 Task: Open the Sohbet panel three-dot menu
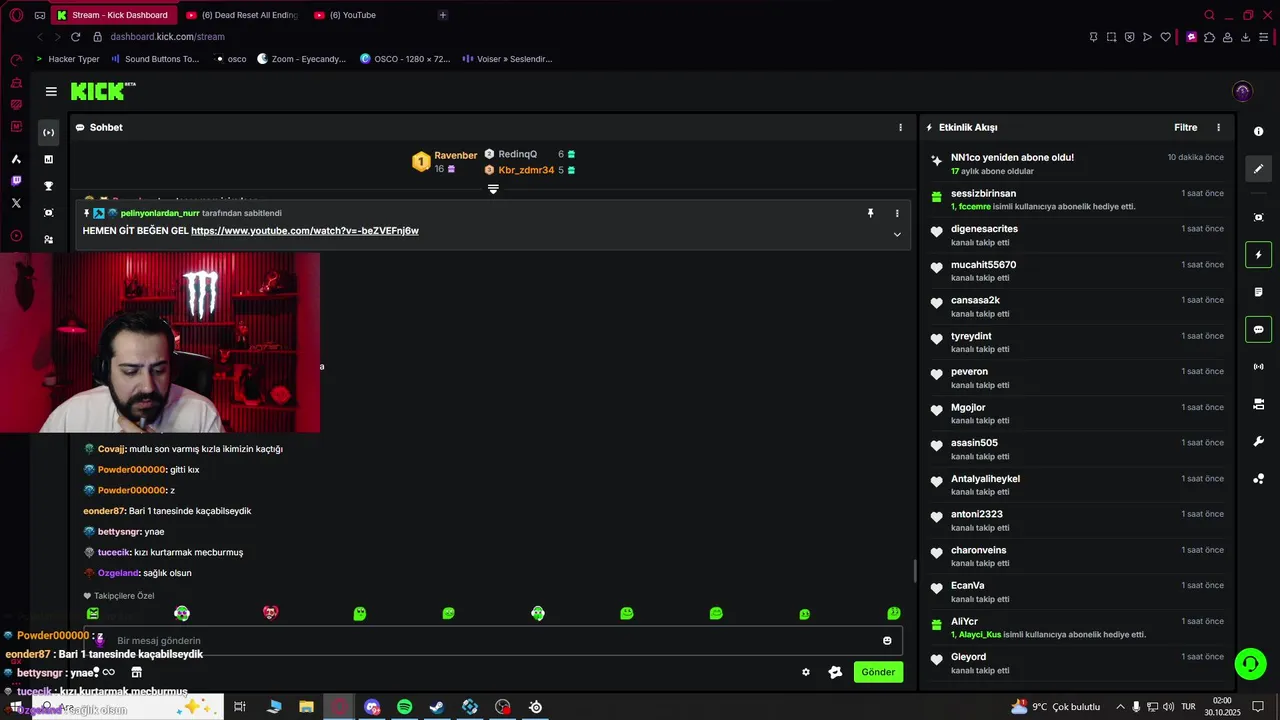tap(900, 127)
